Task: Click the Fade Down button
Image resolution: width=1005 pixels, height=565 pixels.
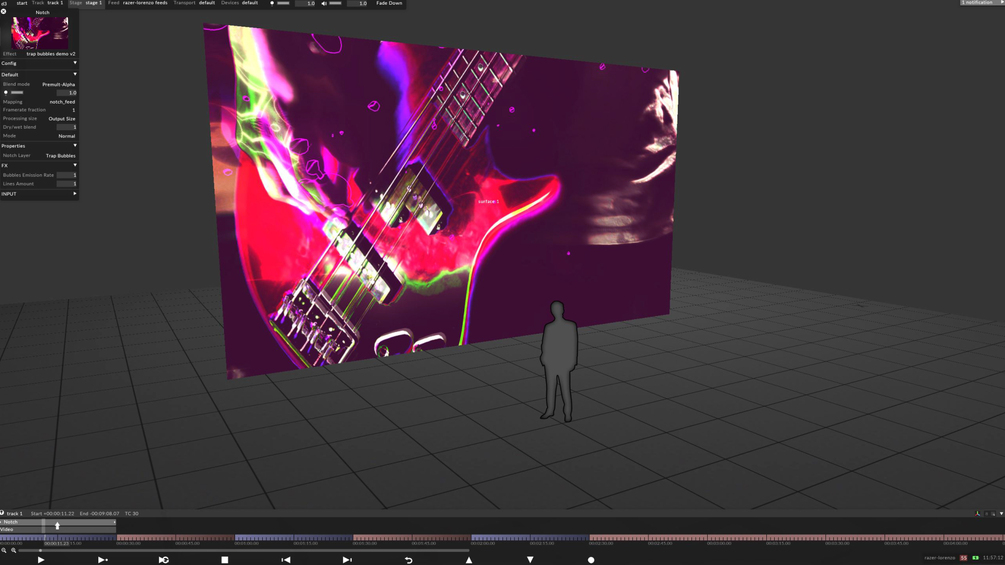Action: pyautogui.click(x=389, y=3)
